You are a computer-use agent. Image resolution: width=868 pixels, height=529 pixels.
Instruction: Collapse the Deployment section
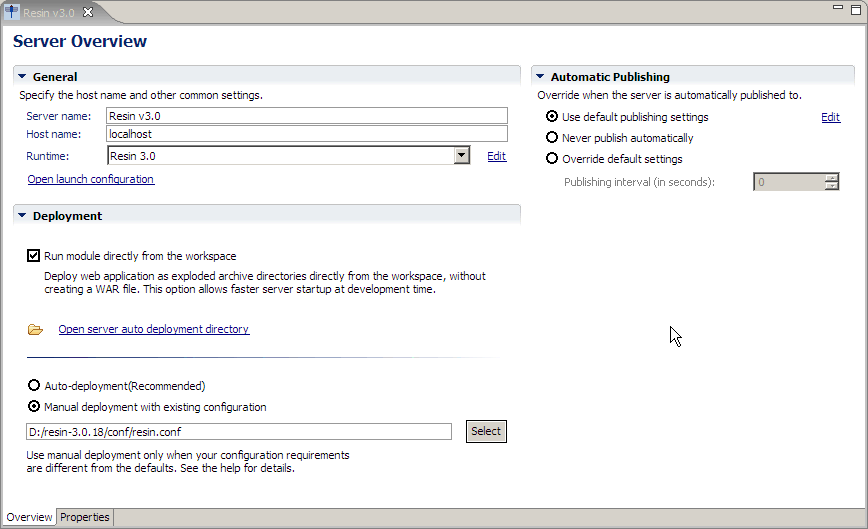22,215
